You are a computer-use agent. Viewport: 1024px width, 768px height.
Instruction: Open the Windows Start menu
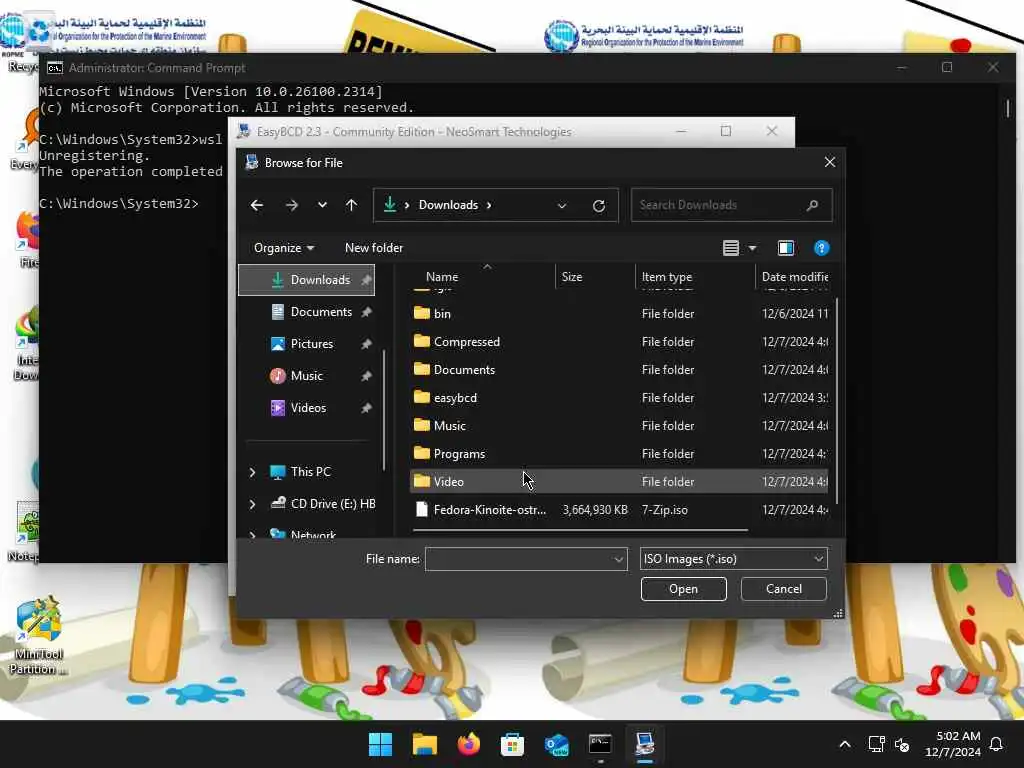tap(380, 744)
